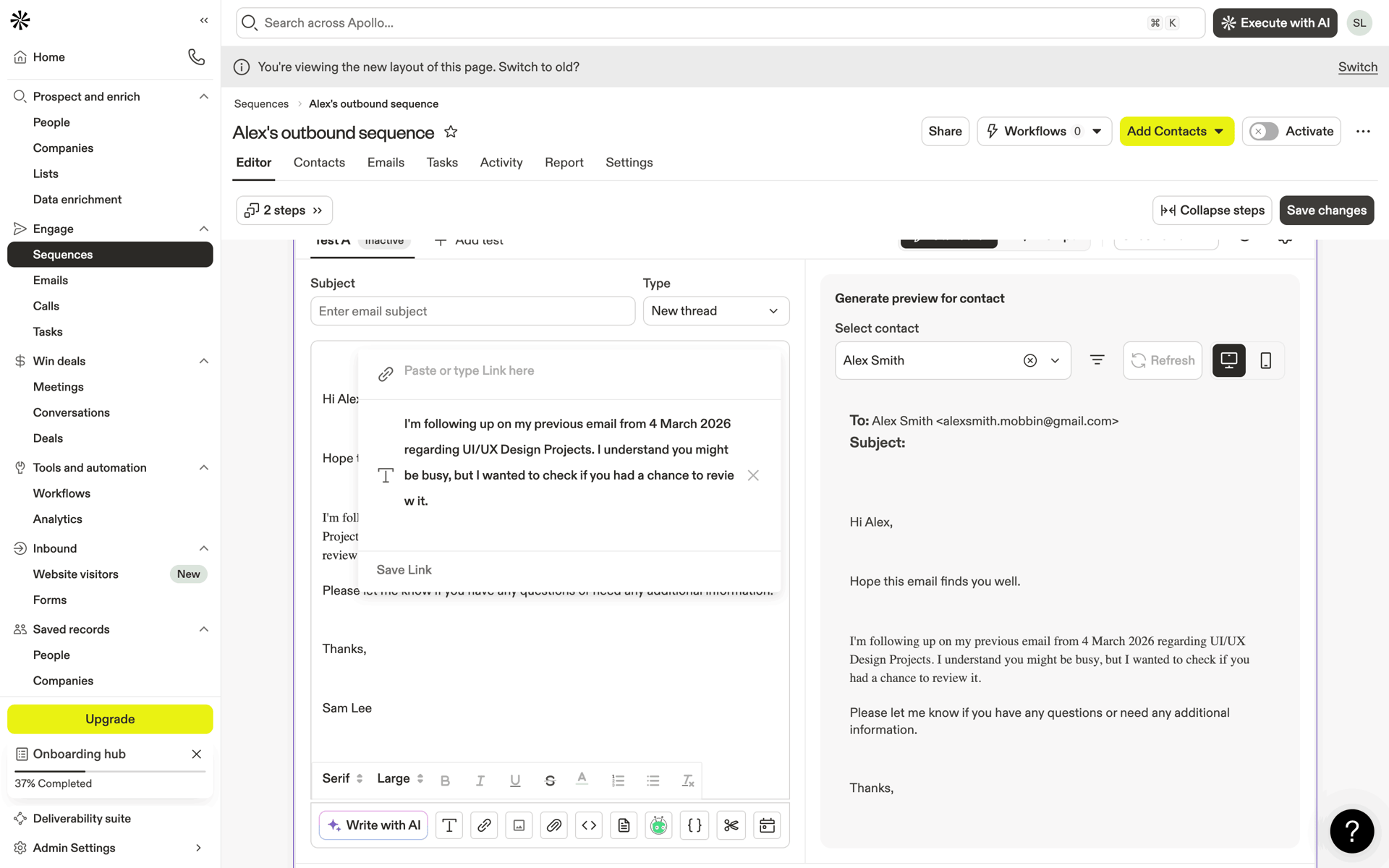The width and height of the screenshot is (1389, 868).
Task: Click the Collapse steps button
Action: pos(1212,210)
